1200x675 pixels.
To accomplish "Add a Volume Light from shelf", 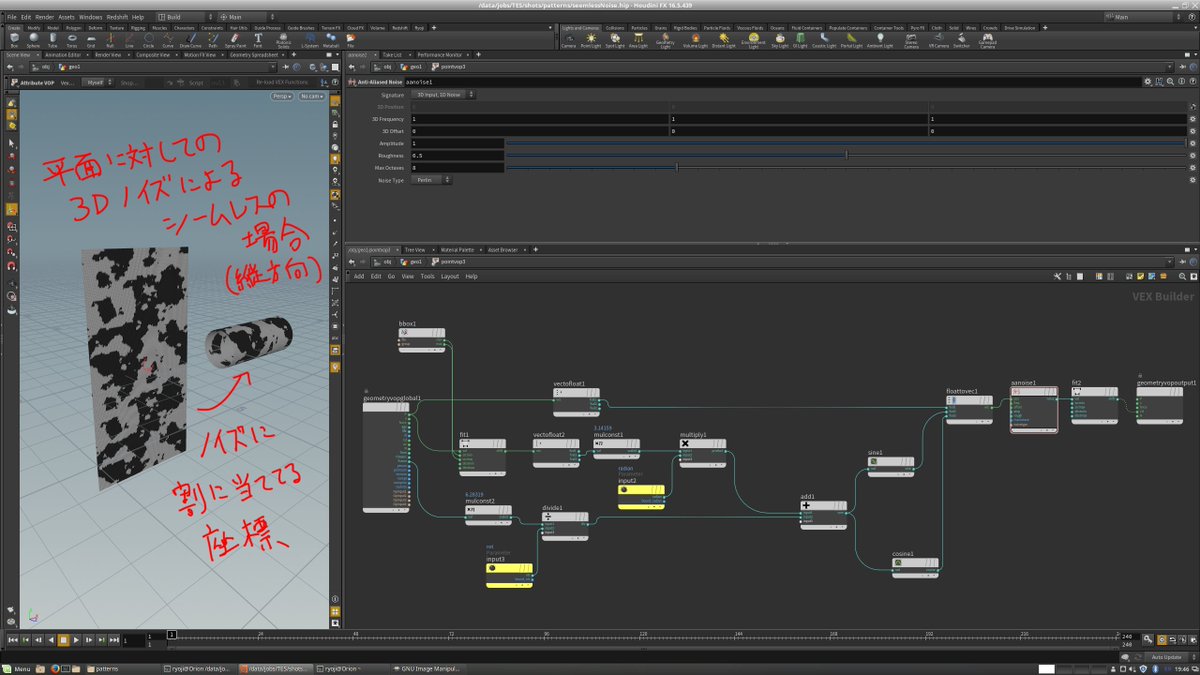I will pos(695,40).
